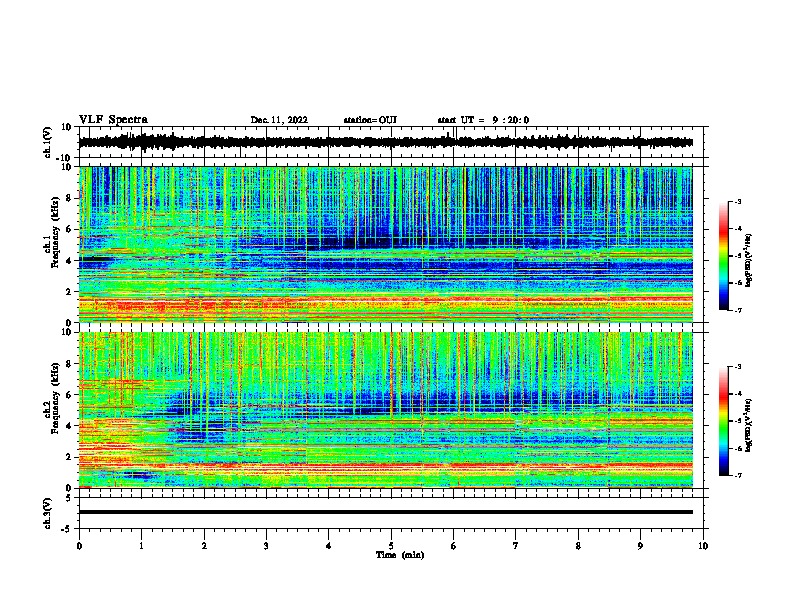Click the "6" kHz tick on ch.1 frequency axis

tap(70, 229)
